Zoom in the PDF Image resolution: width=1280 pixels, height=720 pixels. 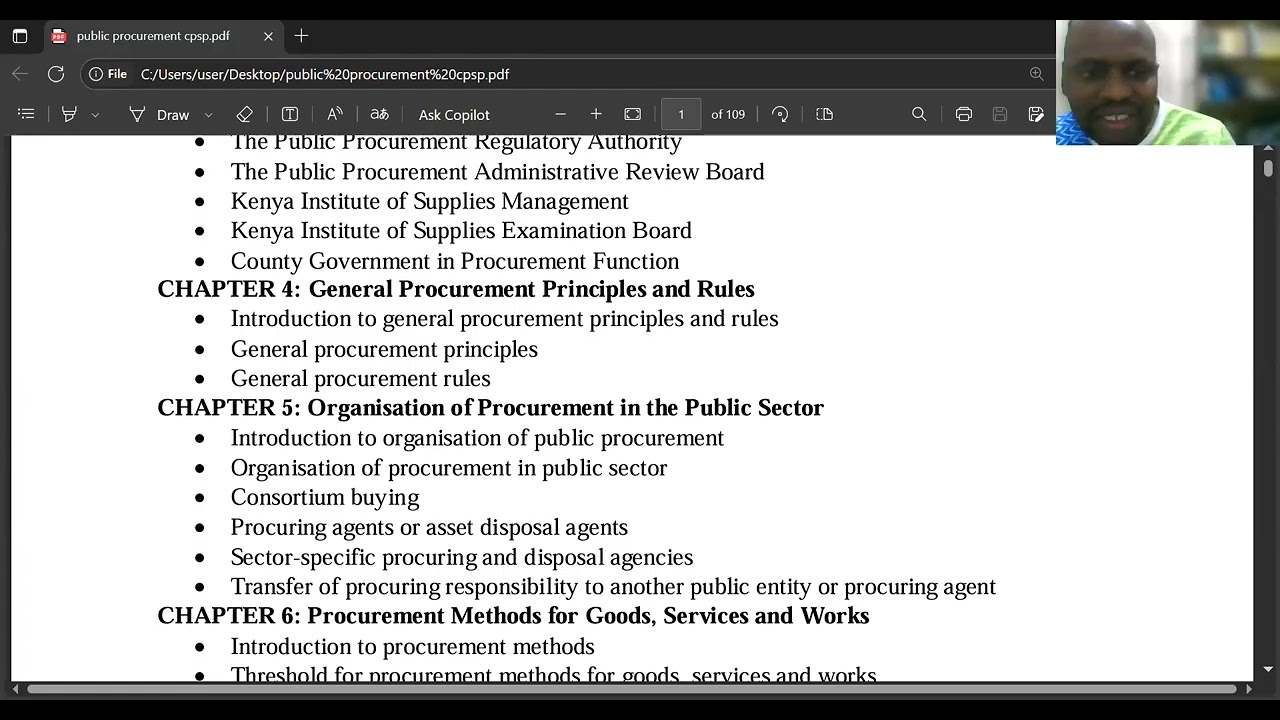pos(596,114)
